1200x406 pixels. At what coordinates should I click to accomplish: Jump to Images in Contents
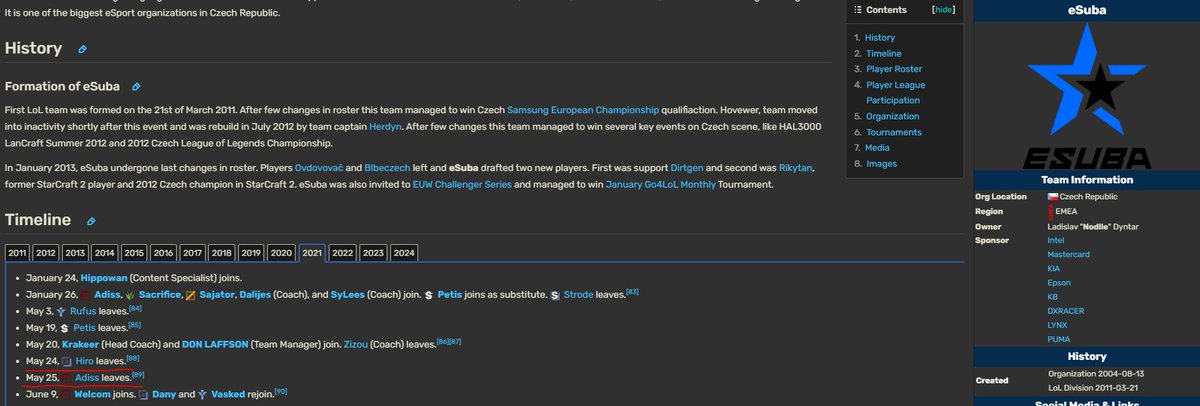tap(881, 164)
